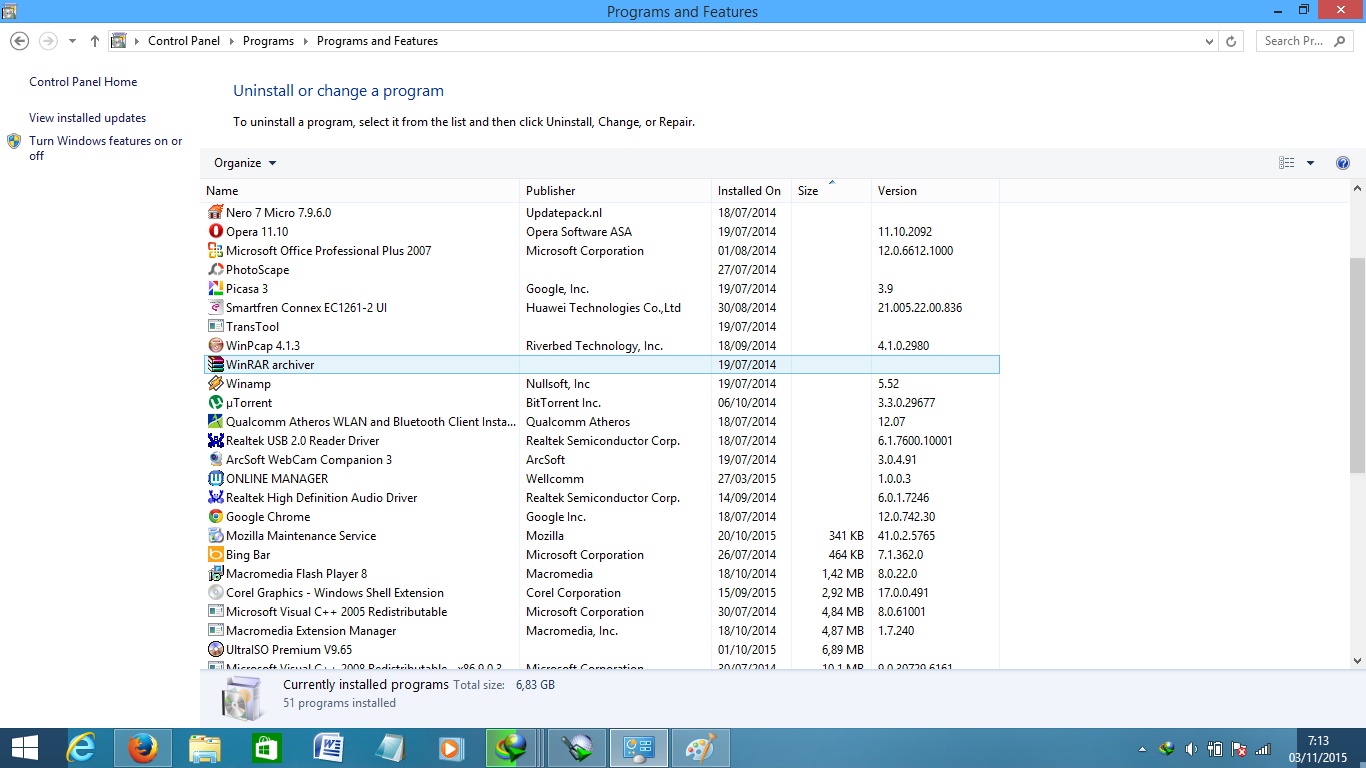Click the WinPcap 4.1.3 icon

pyautogui.click(x=215, y=345)
